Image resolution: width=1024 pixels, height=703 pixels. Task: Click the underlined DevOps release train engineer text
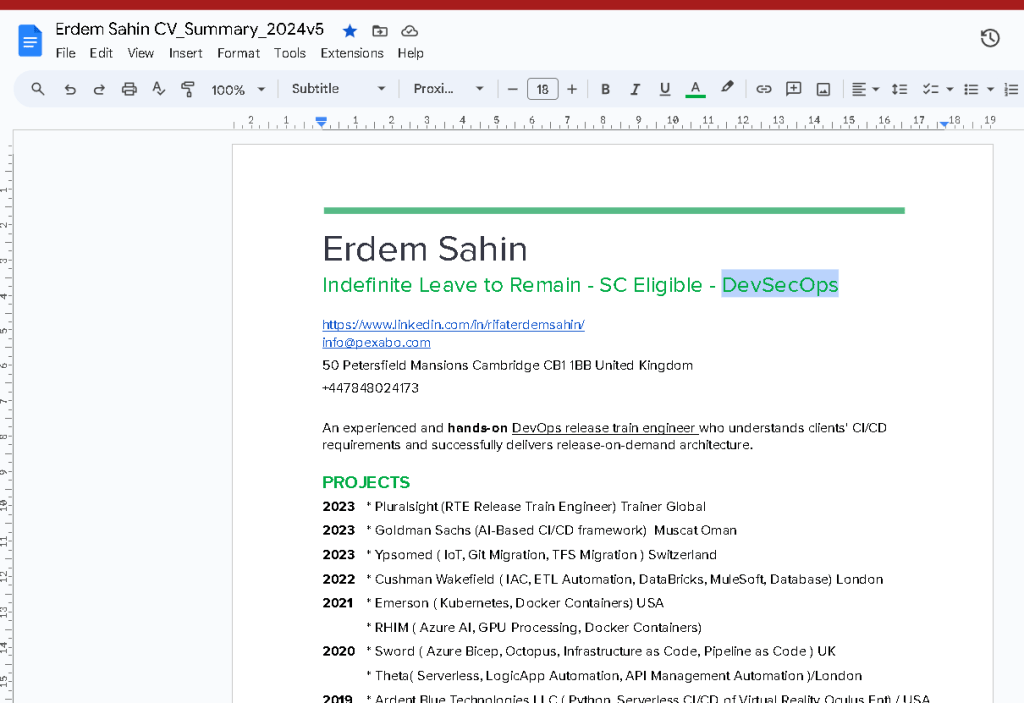pyautogui.click(x=604, y=428)
